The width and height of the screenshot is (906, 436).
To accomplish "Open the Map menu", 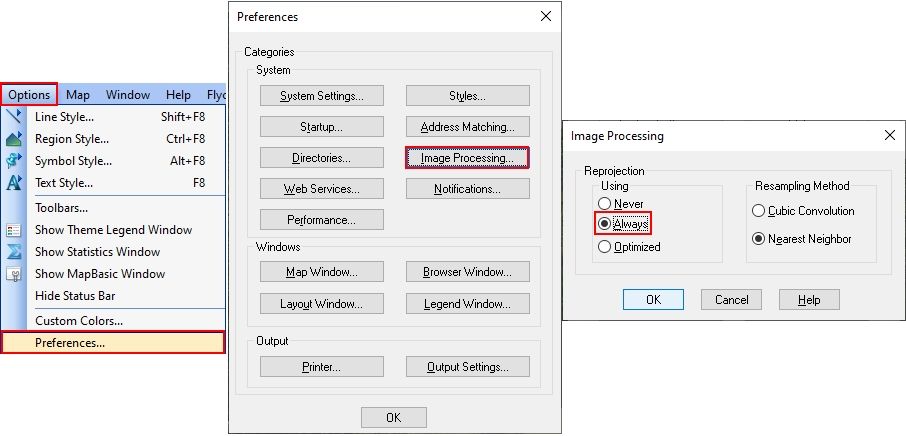I will [x=78, y=95].
